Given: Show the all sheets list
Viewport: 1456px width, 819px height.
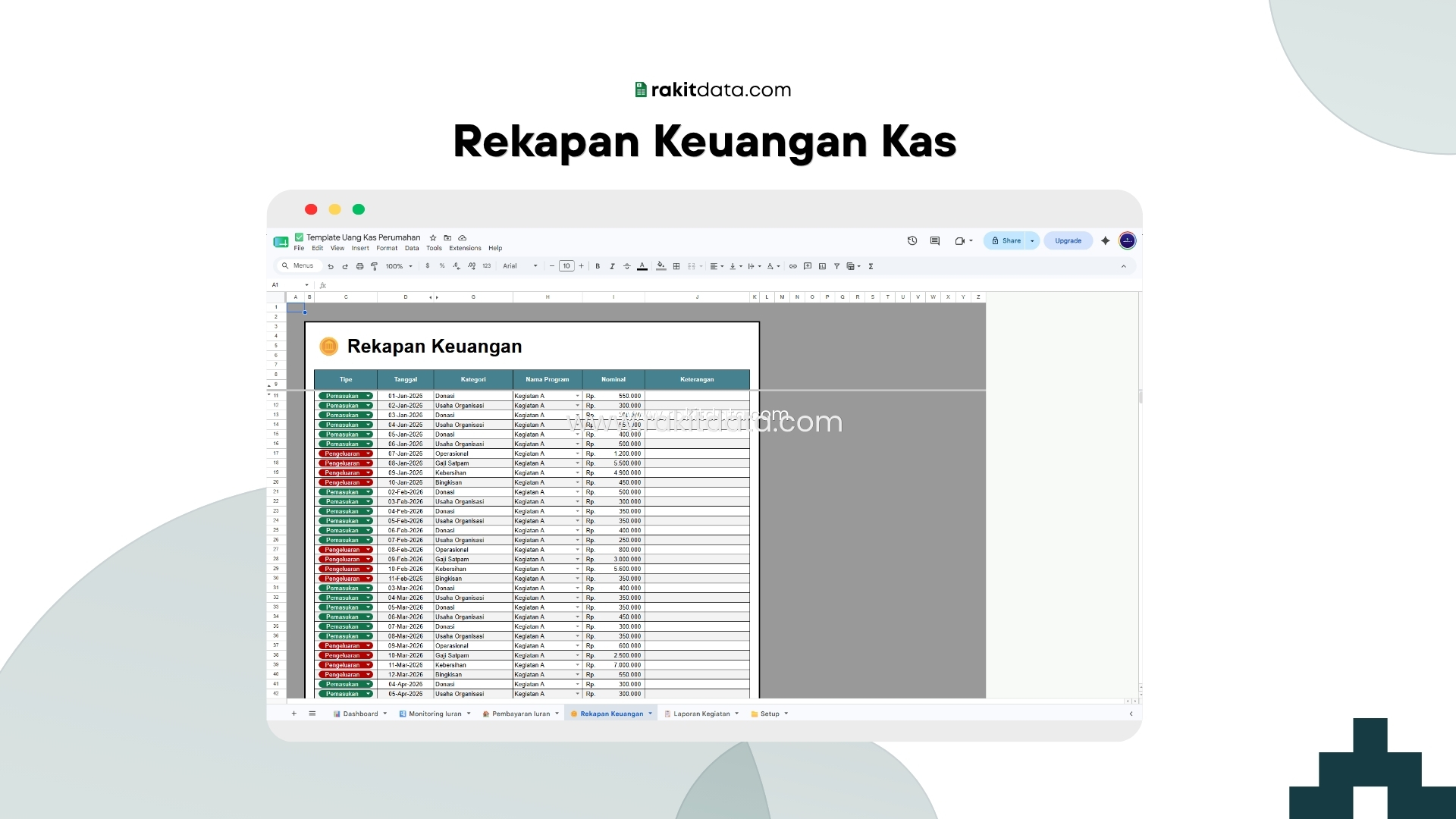Looking at the screenshot, I should point(312,714).
